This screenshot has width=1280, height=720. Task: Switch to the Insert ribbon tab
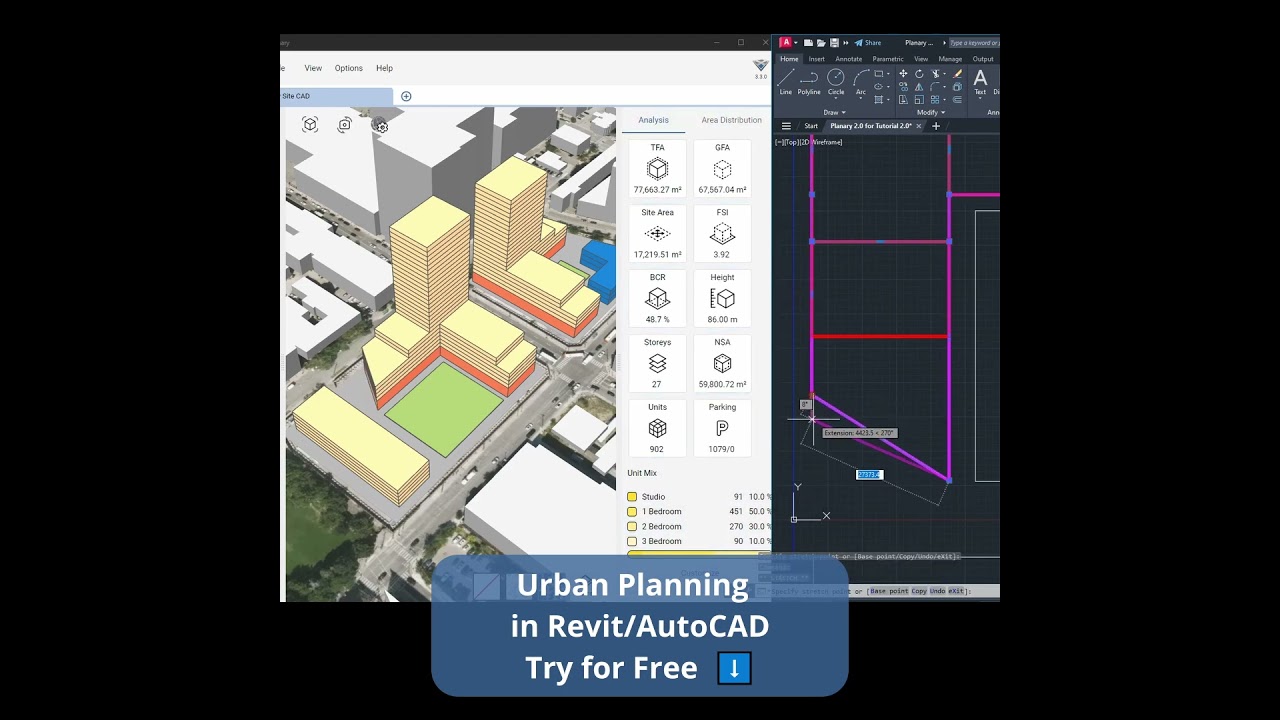click(x=817, y=59)
